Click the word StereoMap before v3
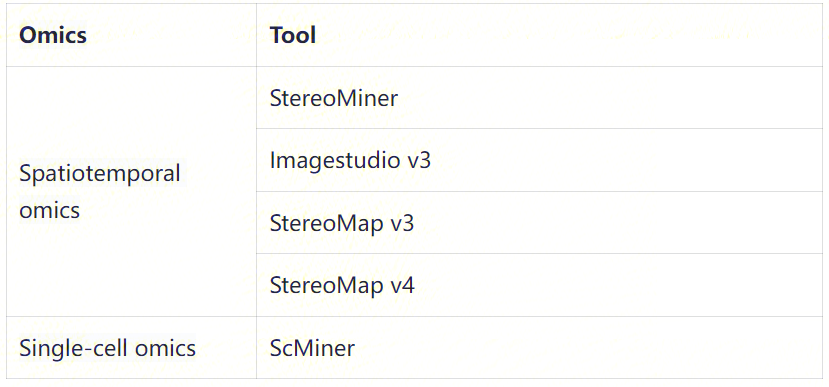The width and height of the screenshot is (829, 387). coord(326,223)
